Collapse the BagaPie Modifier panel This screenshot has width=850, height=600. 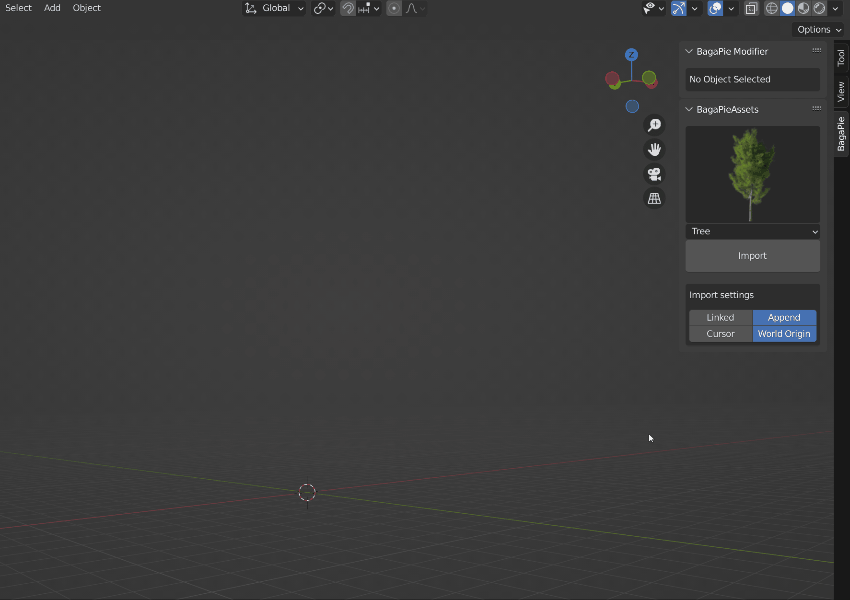pos(689,51)
